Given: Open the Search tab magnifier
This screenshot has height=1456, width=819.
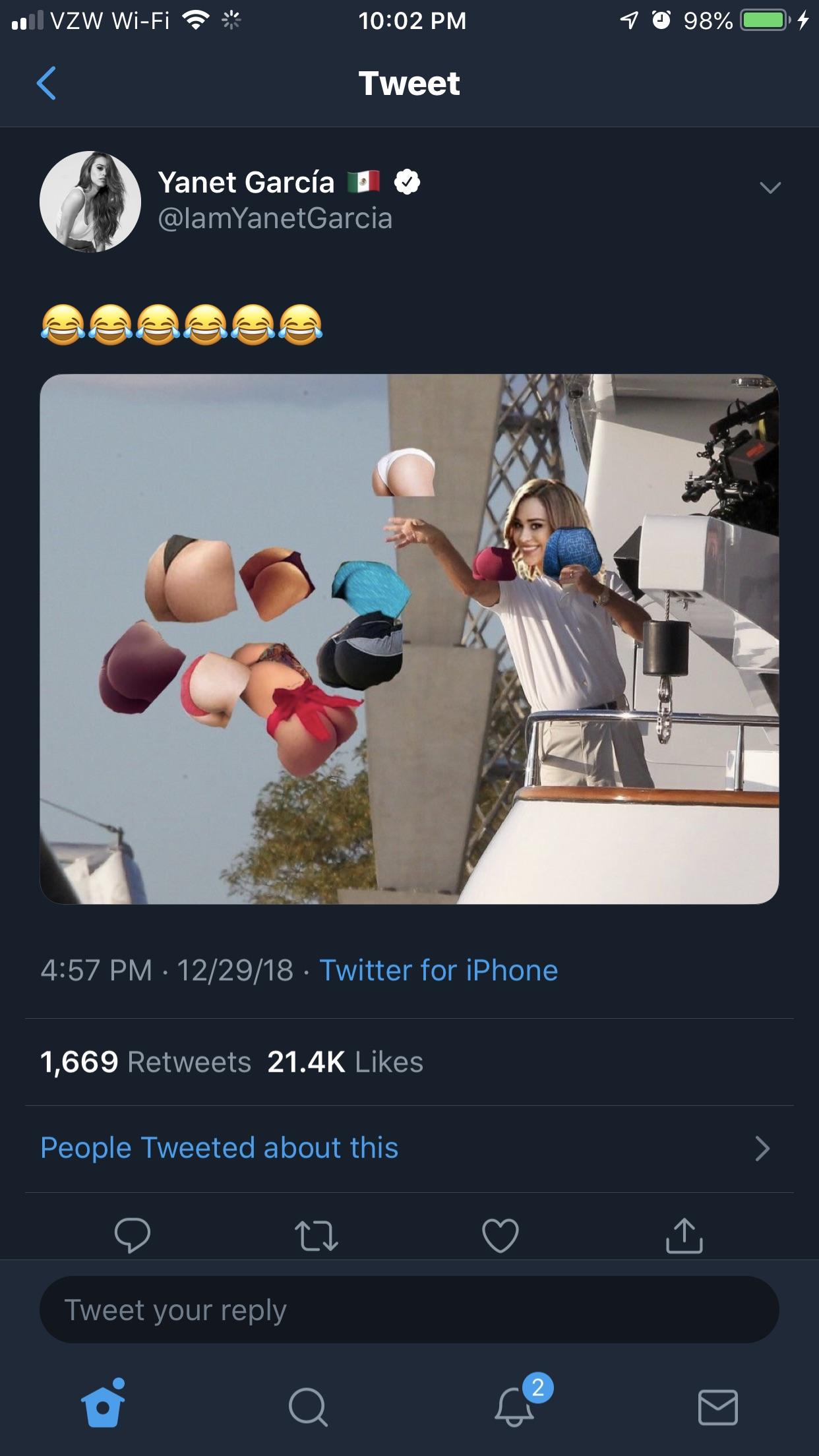Looking at the screenshot, I should click(307, 1407).
